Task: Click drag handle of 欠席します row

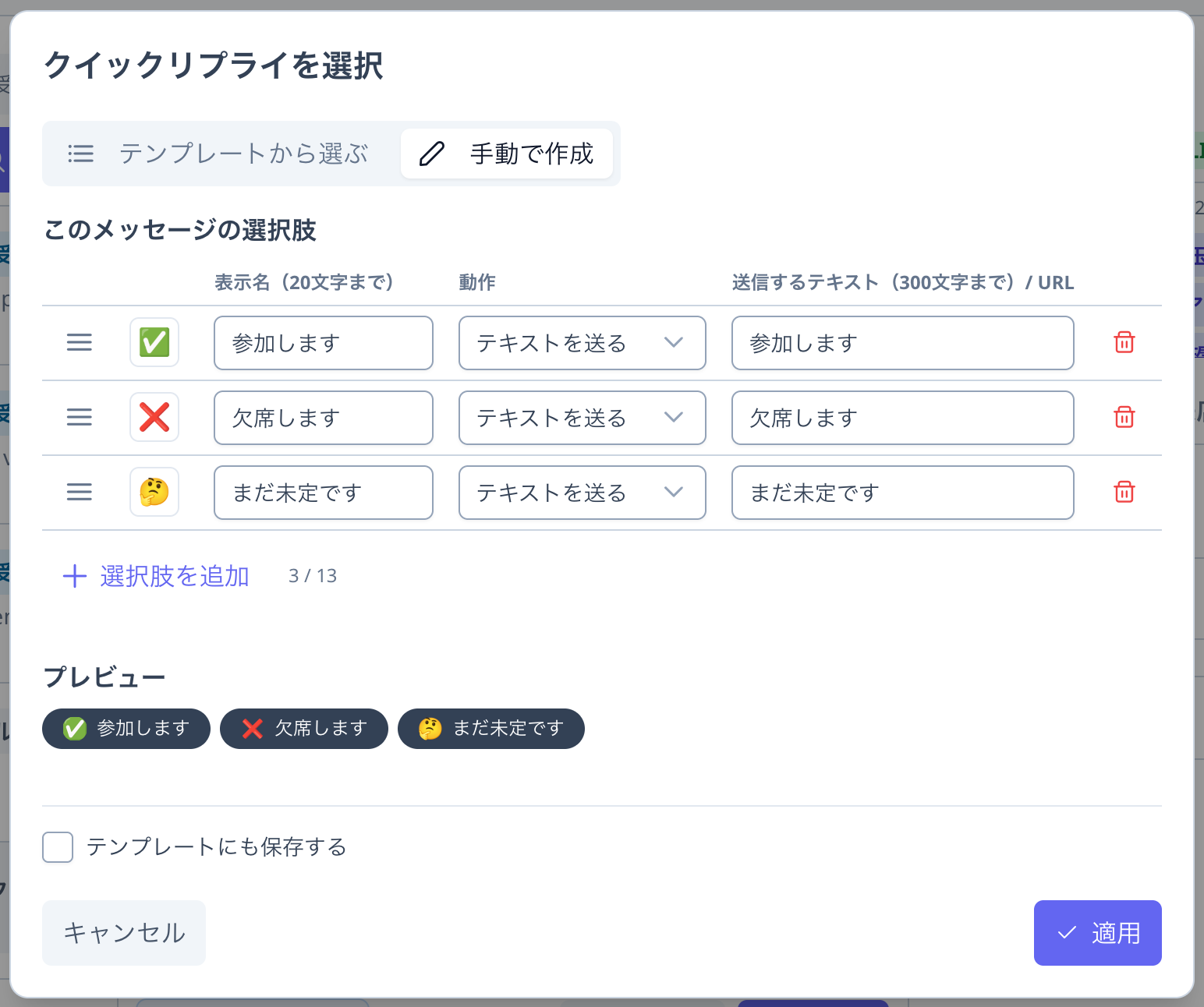Action: (80, 417)
